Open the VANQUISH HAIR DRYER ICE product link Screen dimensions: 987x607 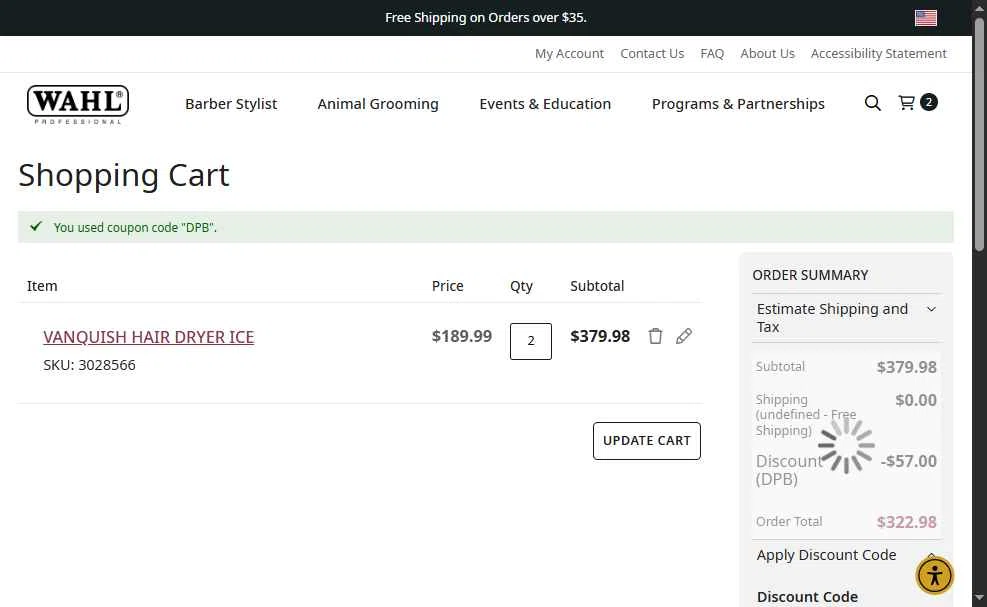tap(149, 337)
